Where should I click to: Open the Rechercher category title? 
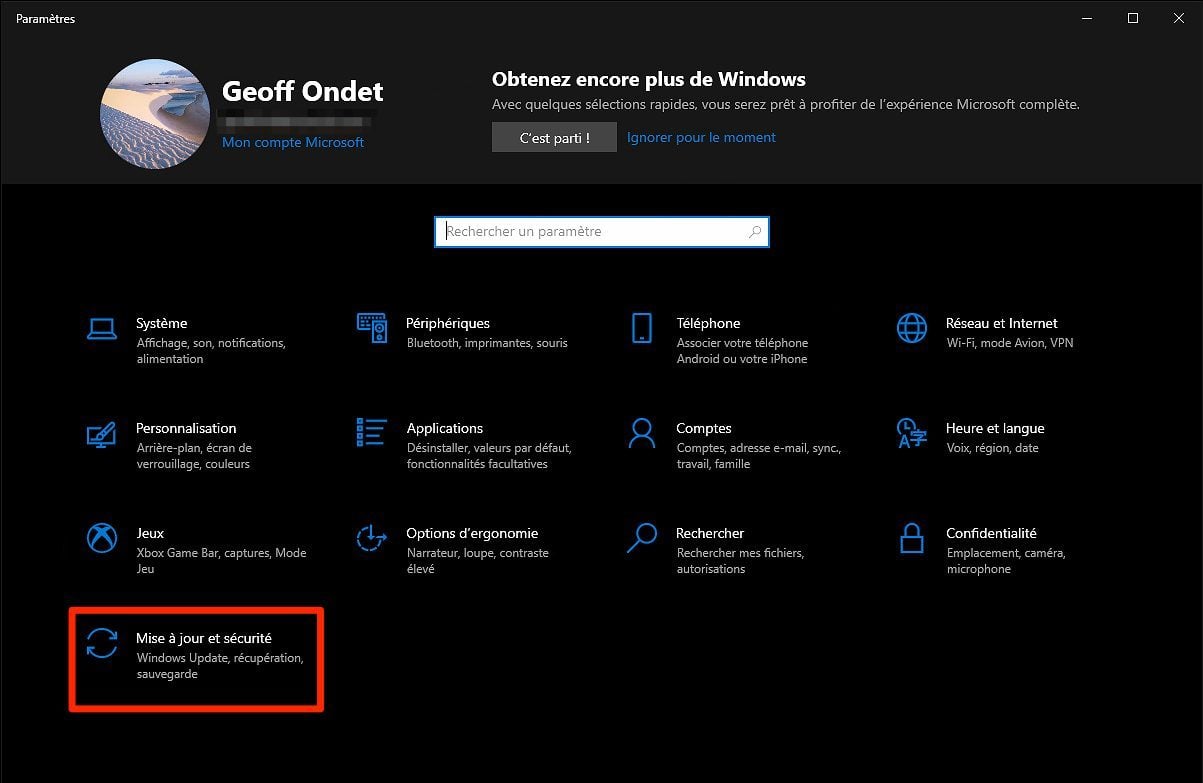pyautogui.click(x=710, y=533)
